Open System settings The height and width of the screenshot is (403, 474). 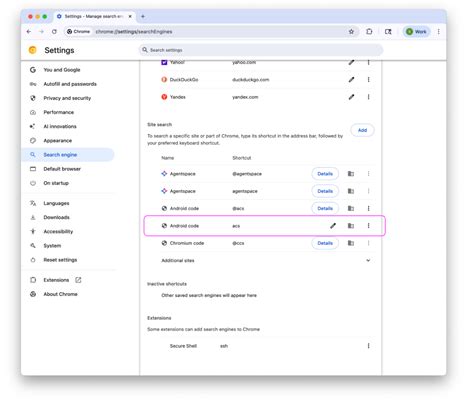point(52,246)
